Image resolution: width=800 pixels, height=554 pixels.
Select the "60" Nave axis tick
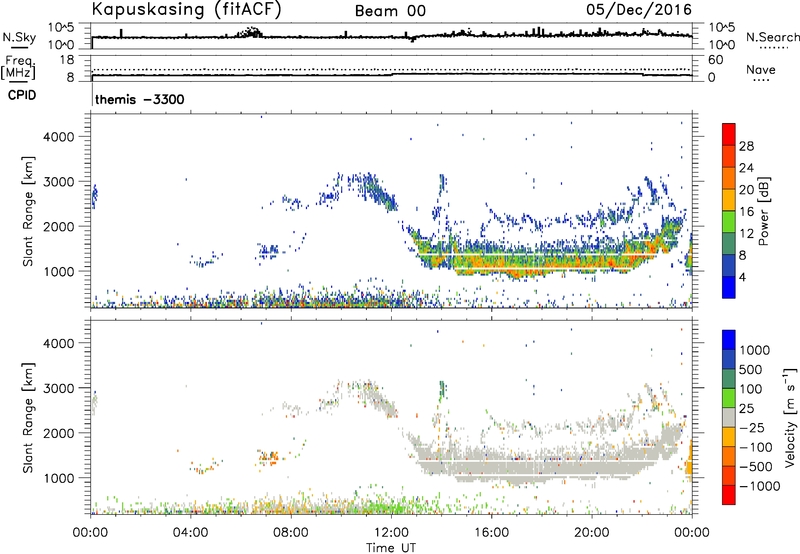pos(715,60)
